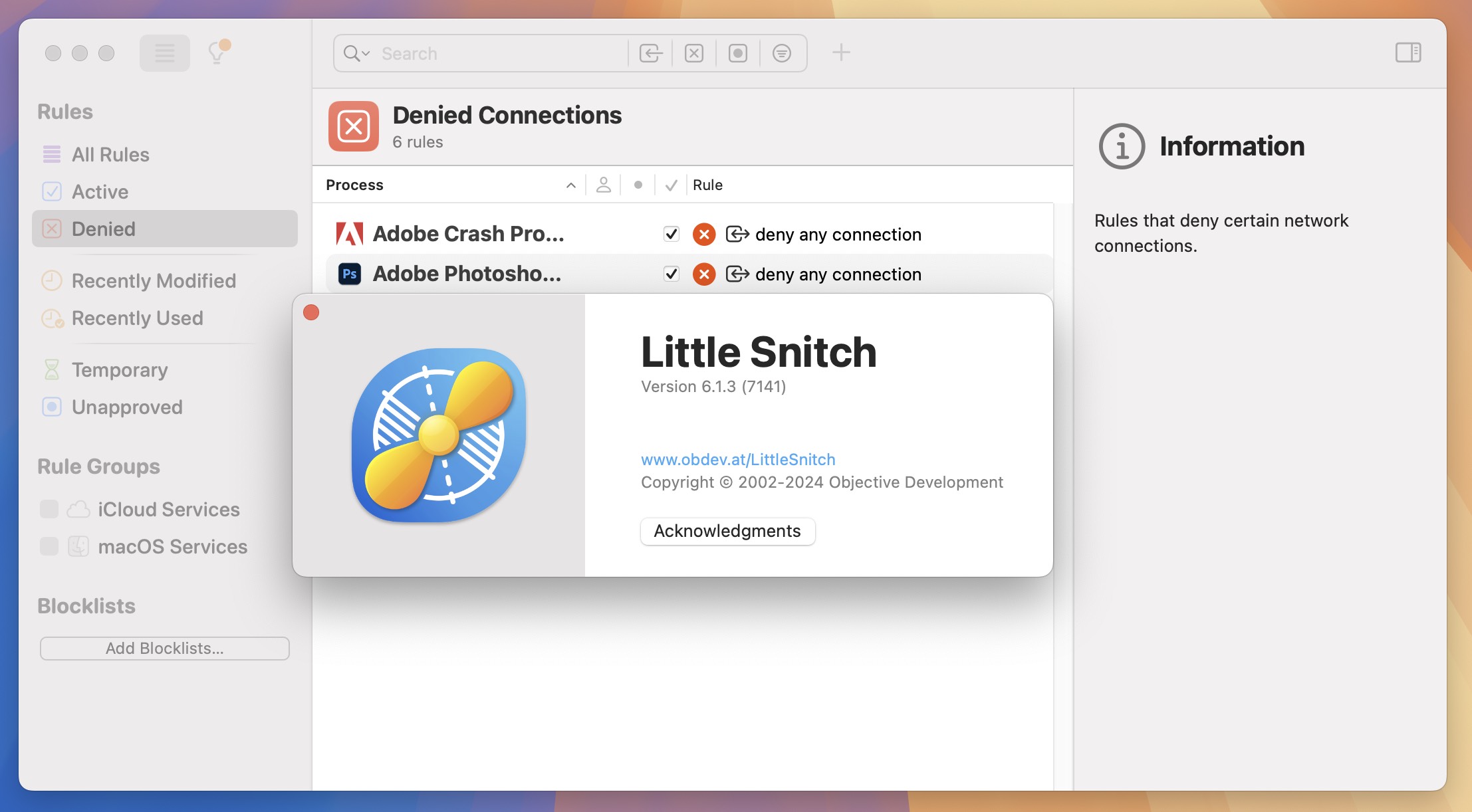Select All Rules in sidebar
The height and width of the screenshot is (812, 1472).
(165, 154)
